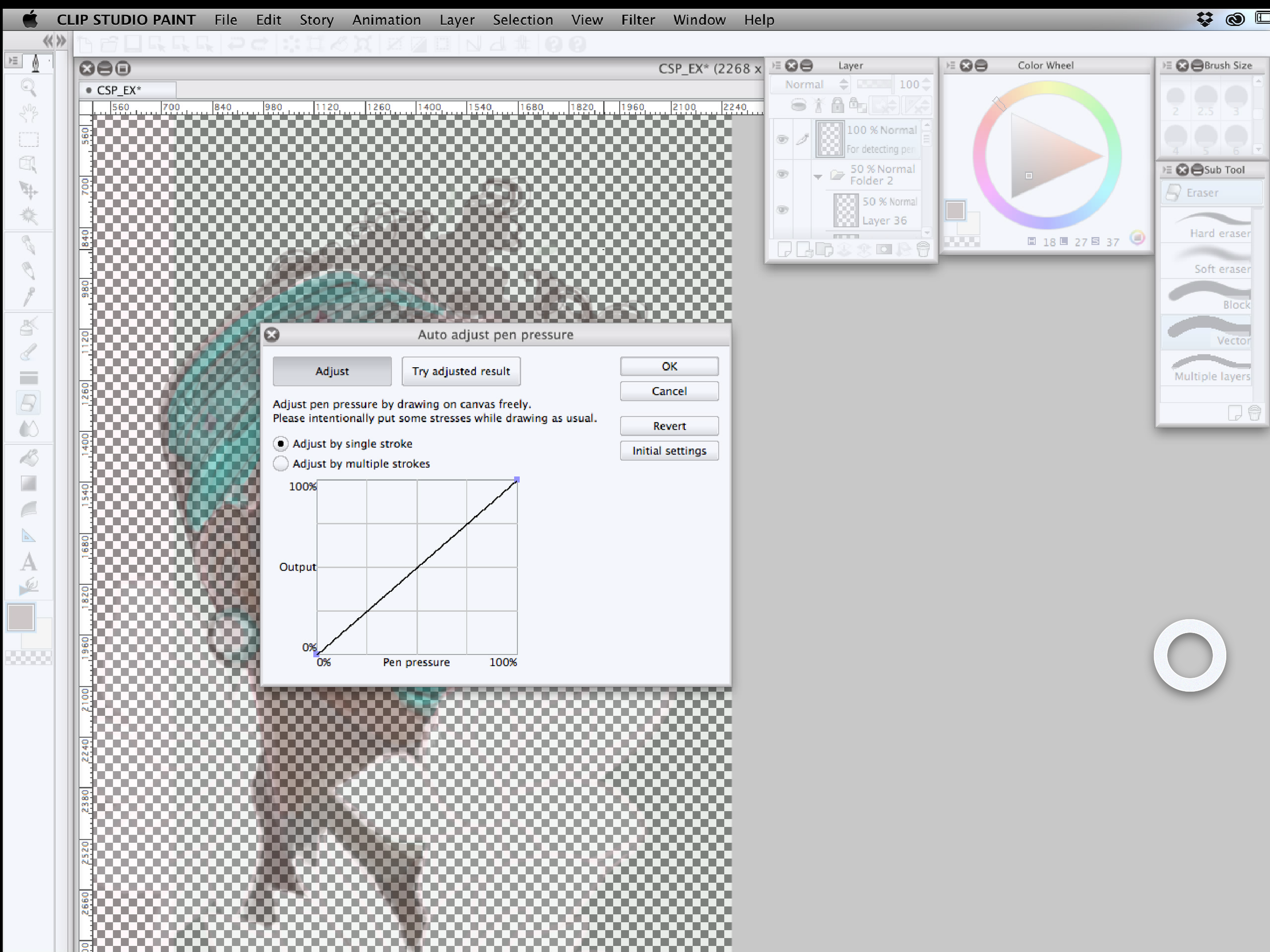The image size is (1270, 952).
Task: Click the Initial settings button
Action: coord(669,451)
